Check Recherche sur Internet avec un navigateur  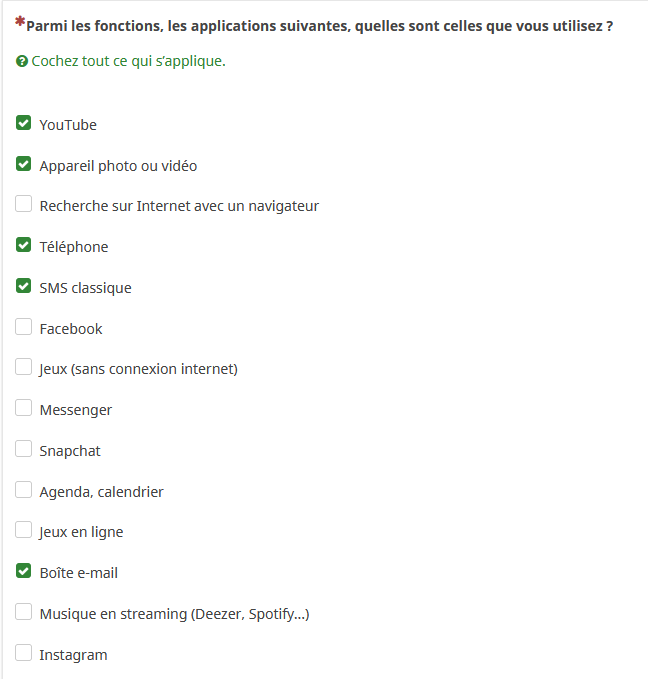[x=24, y=205]
